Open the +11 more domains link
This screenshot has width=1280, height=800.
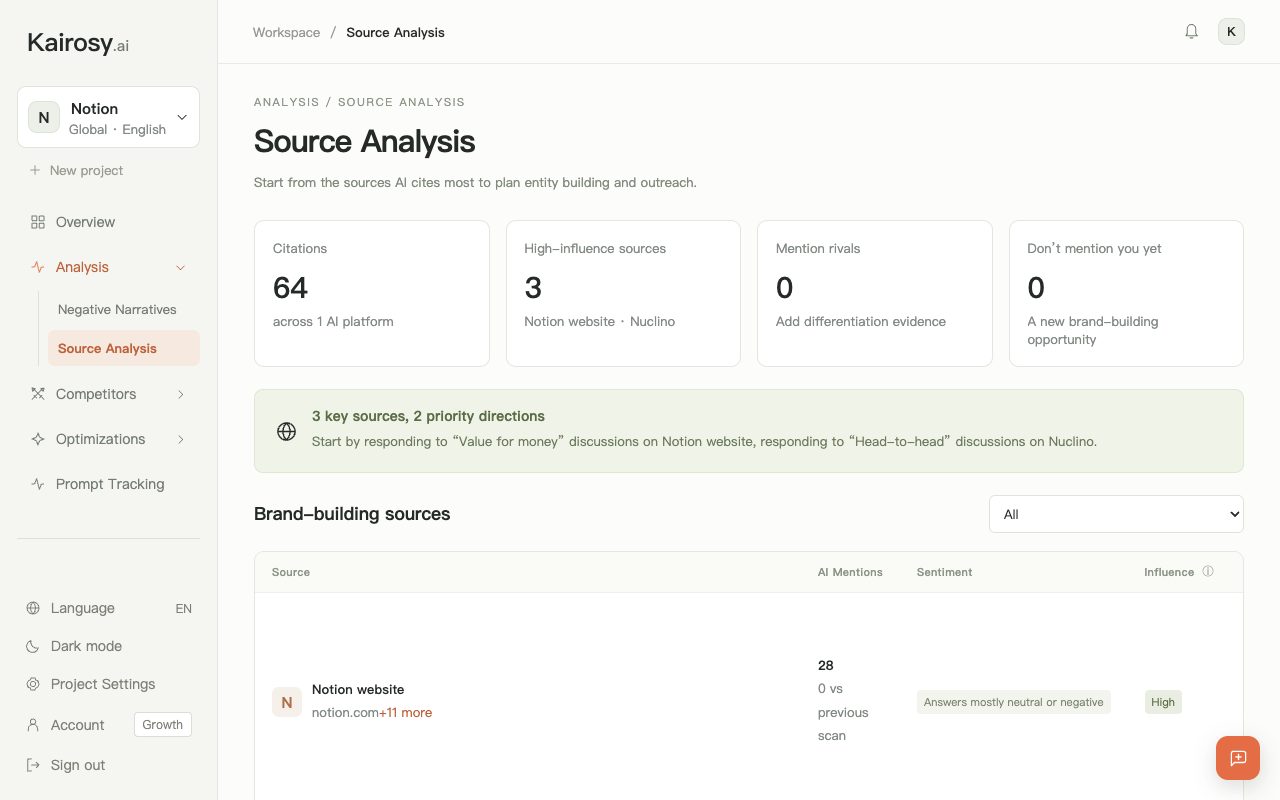405,713
